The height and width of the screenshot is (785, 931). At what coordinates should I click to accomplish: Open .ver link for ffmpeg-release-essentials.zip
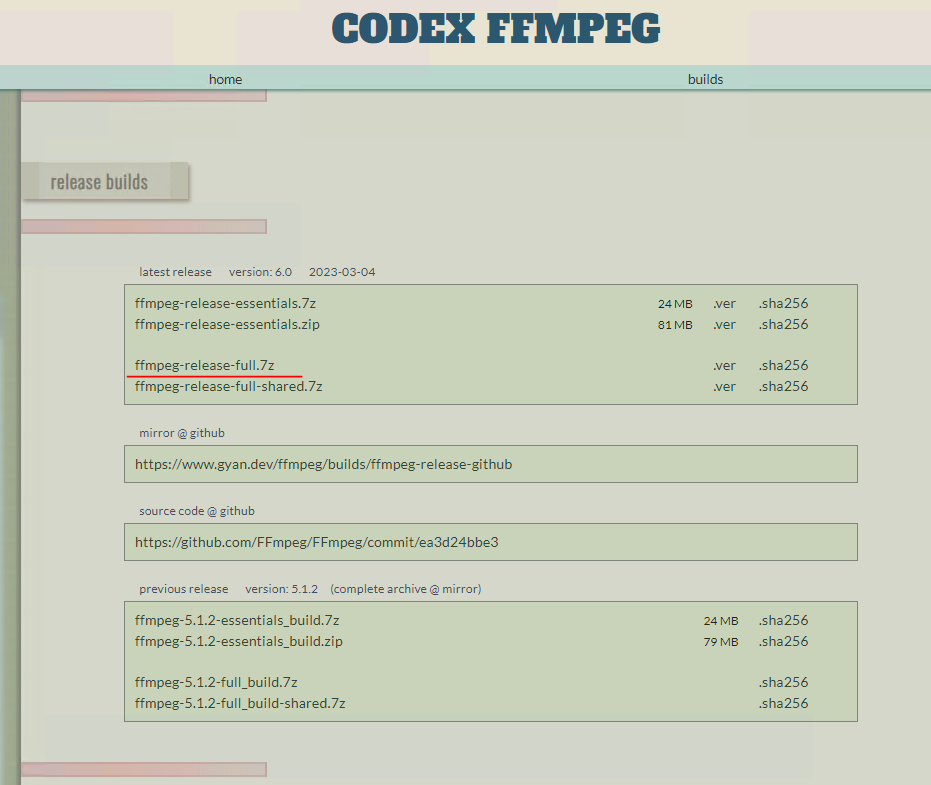[x=724, y=325]
